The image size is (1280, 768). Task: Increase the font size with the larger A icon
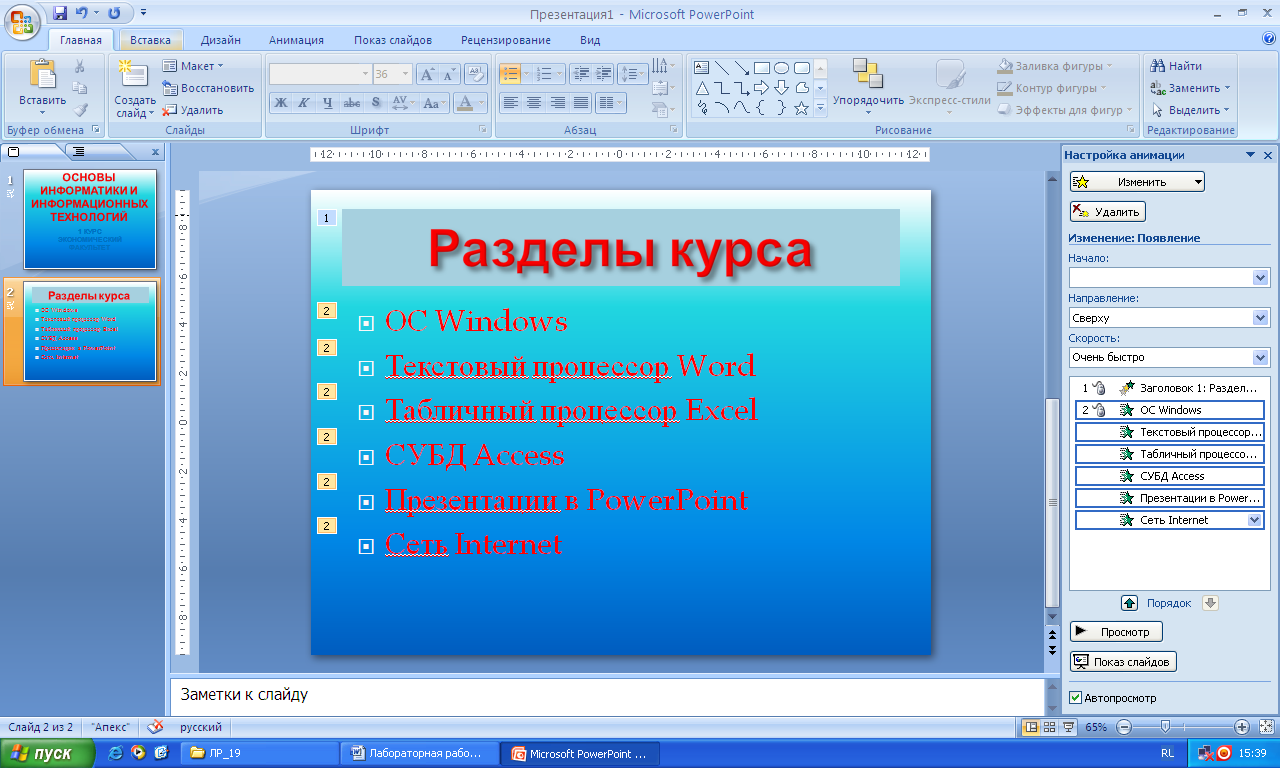point(426,74)
